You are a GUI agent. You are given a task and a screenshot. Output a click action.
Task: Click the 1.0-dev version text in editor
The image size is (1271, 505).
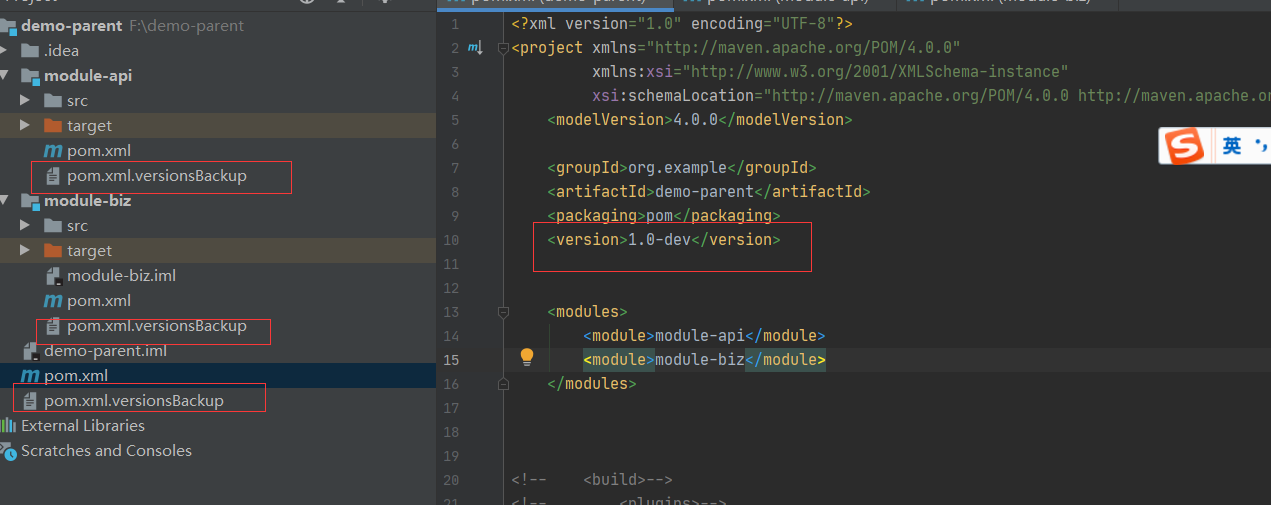point(659,240)
